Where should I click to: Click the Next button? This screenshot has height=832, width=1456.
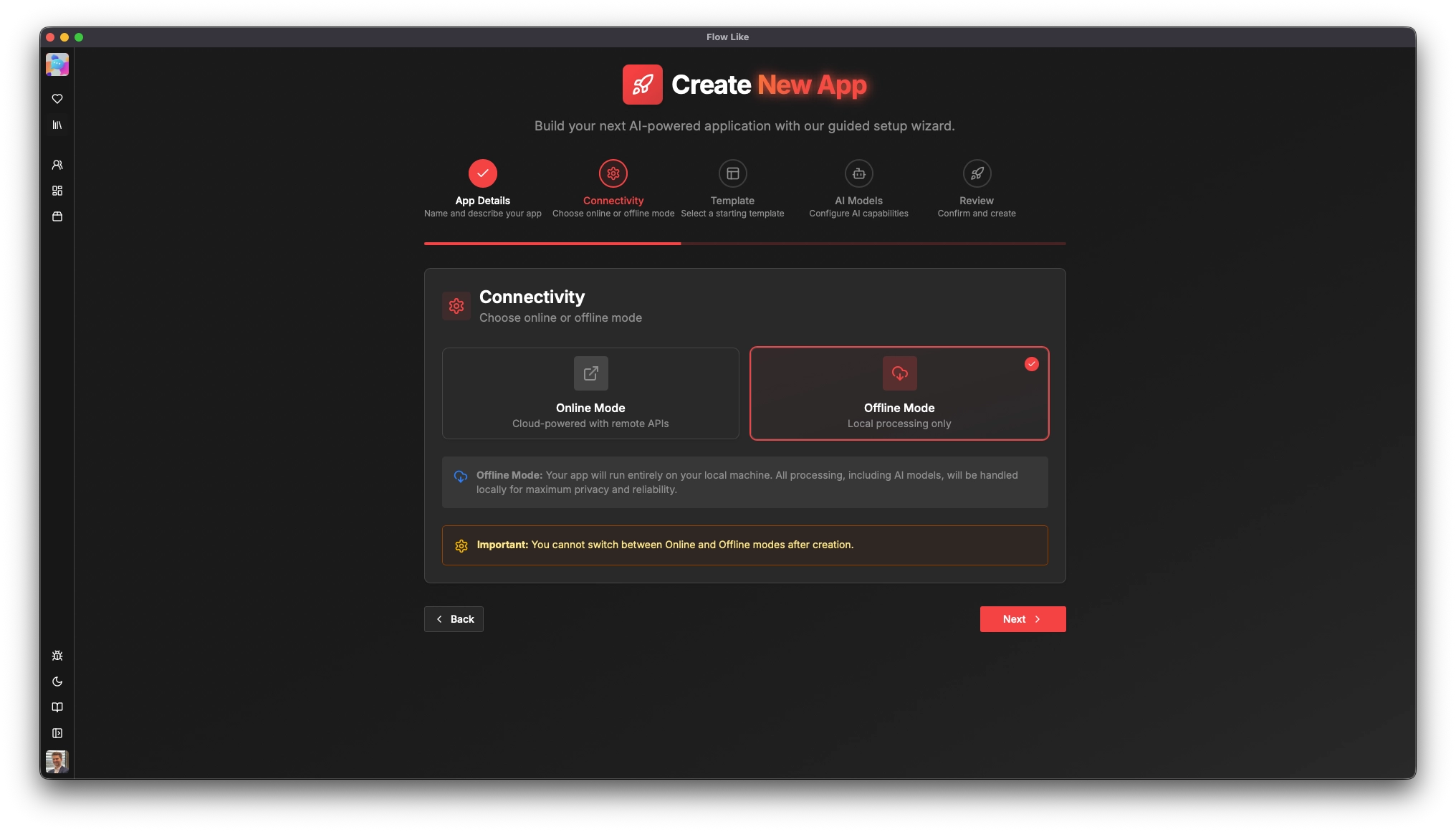pos(1022,618)
